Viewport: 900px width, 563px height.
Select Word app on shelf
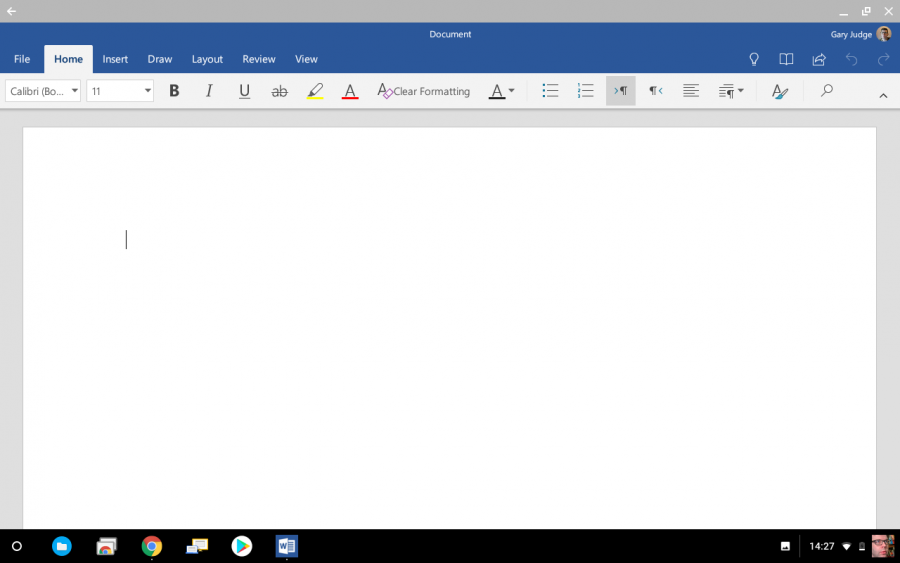coord(286,546)
